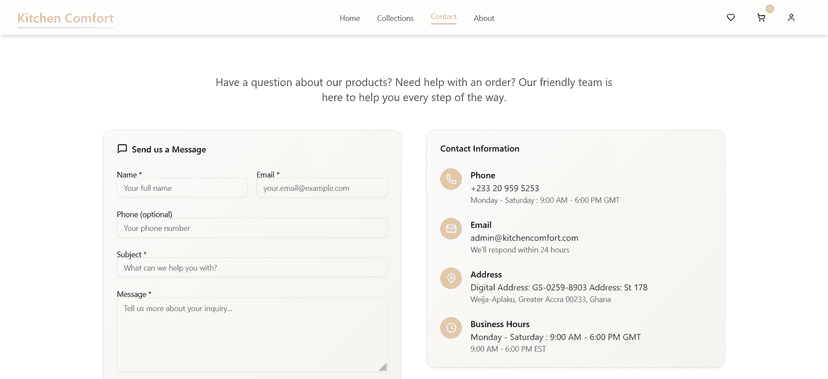Click the email envelope icon
This screenshot has height=379, width=828.
point(451,229)
